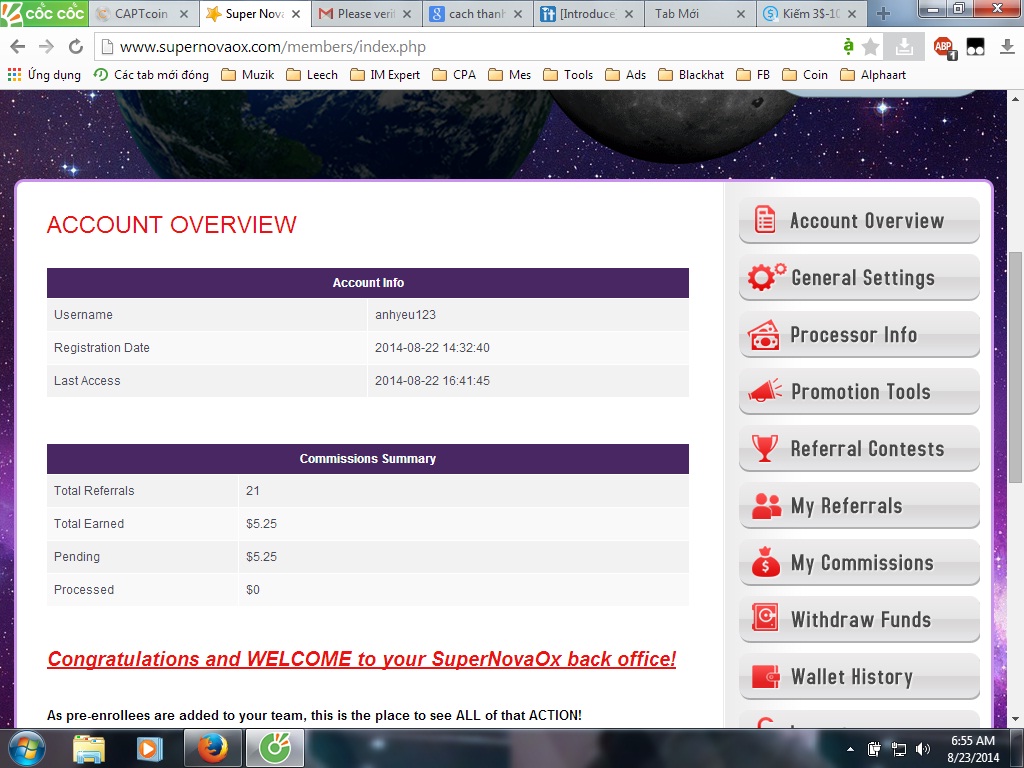Click the volume speaker tray icon
Screen dimensions: 1024x768
tap(923, 749)
